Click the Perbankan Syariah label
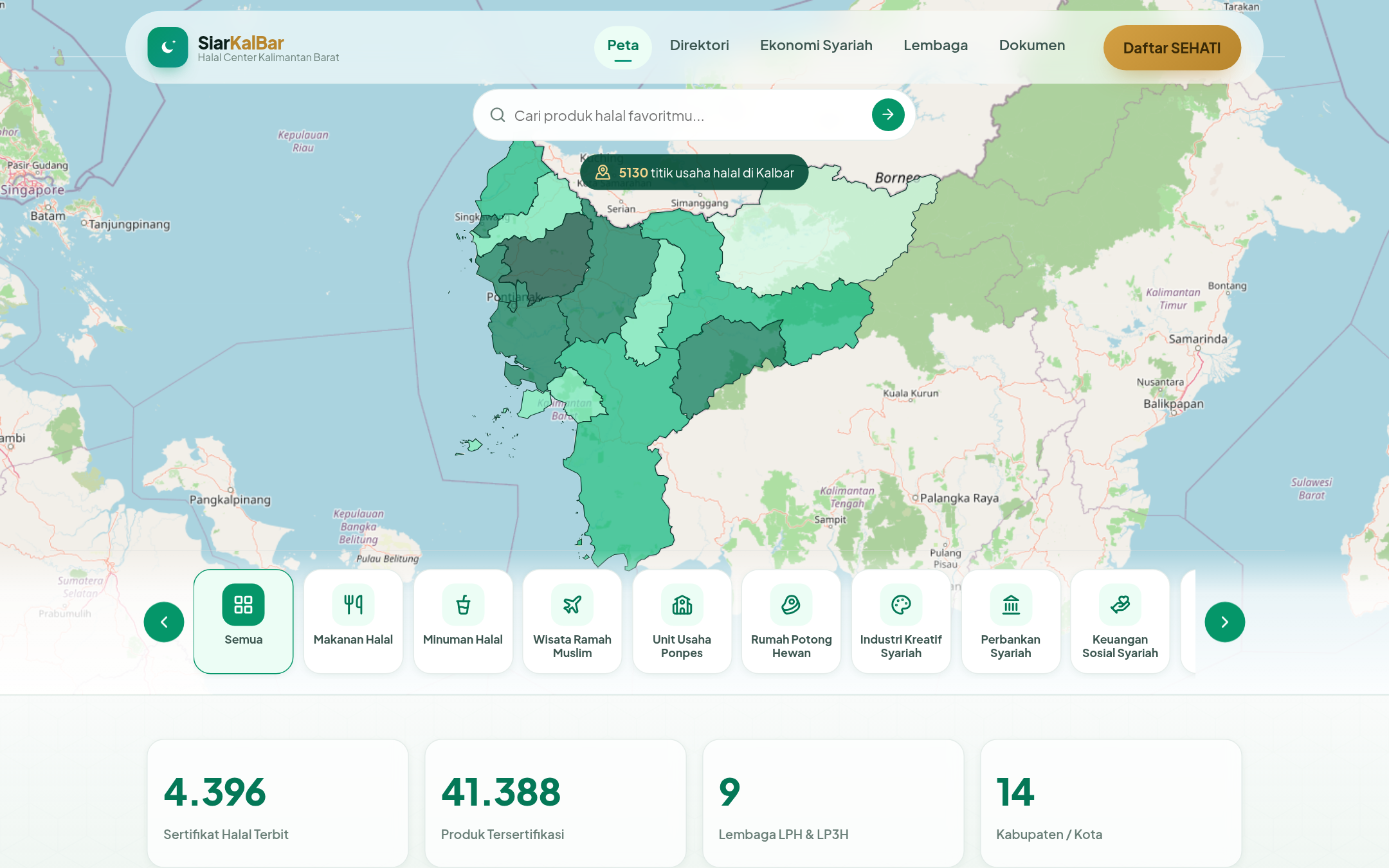 coord(1011,646)
